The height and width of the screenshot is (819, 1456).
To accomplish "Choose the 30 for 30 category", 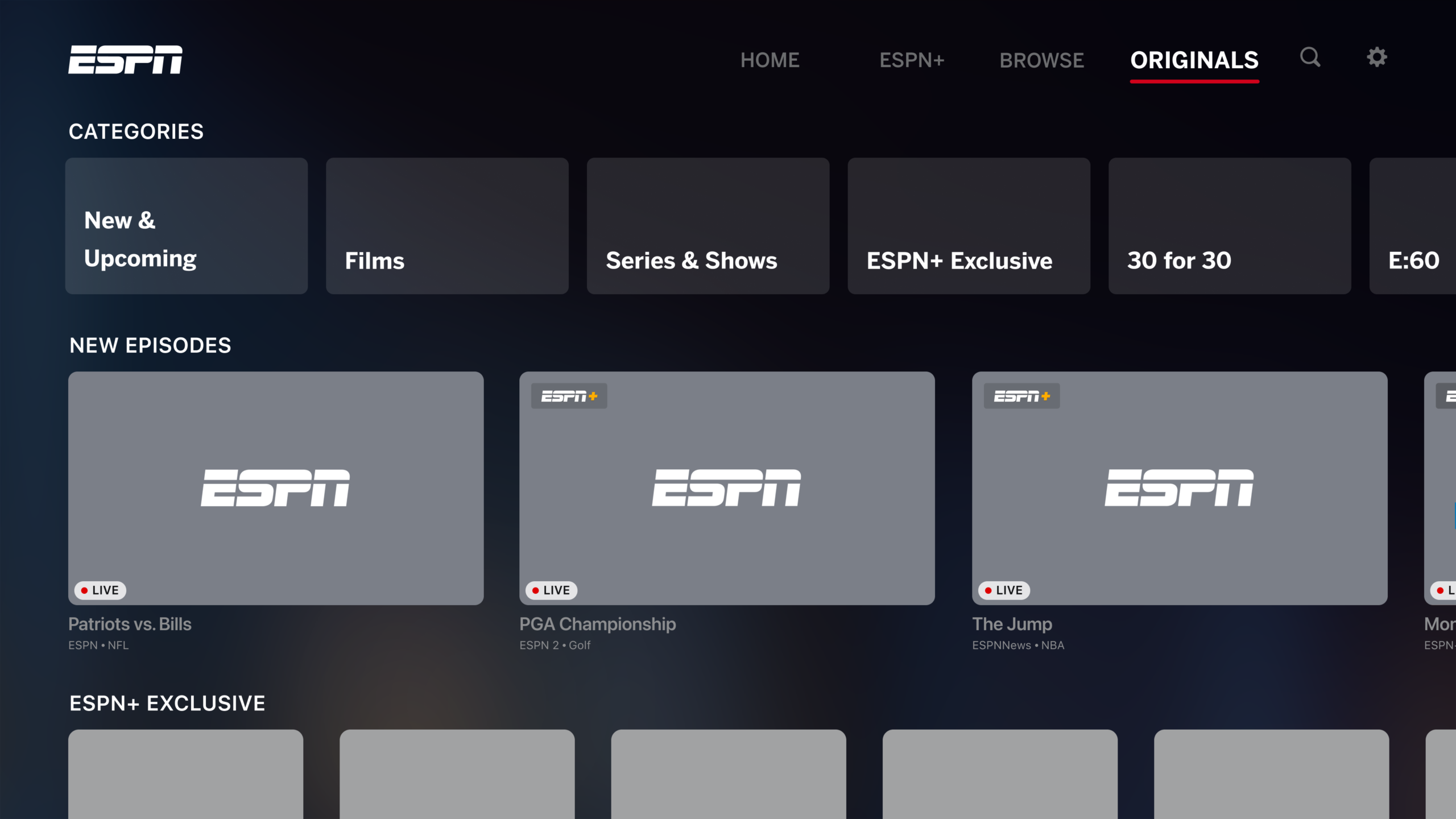I will (x=1230, y=226).
